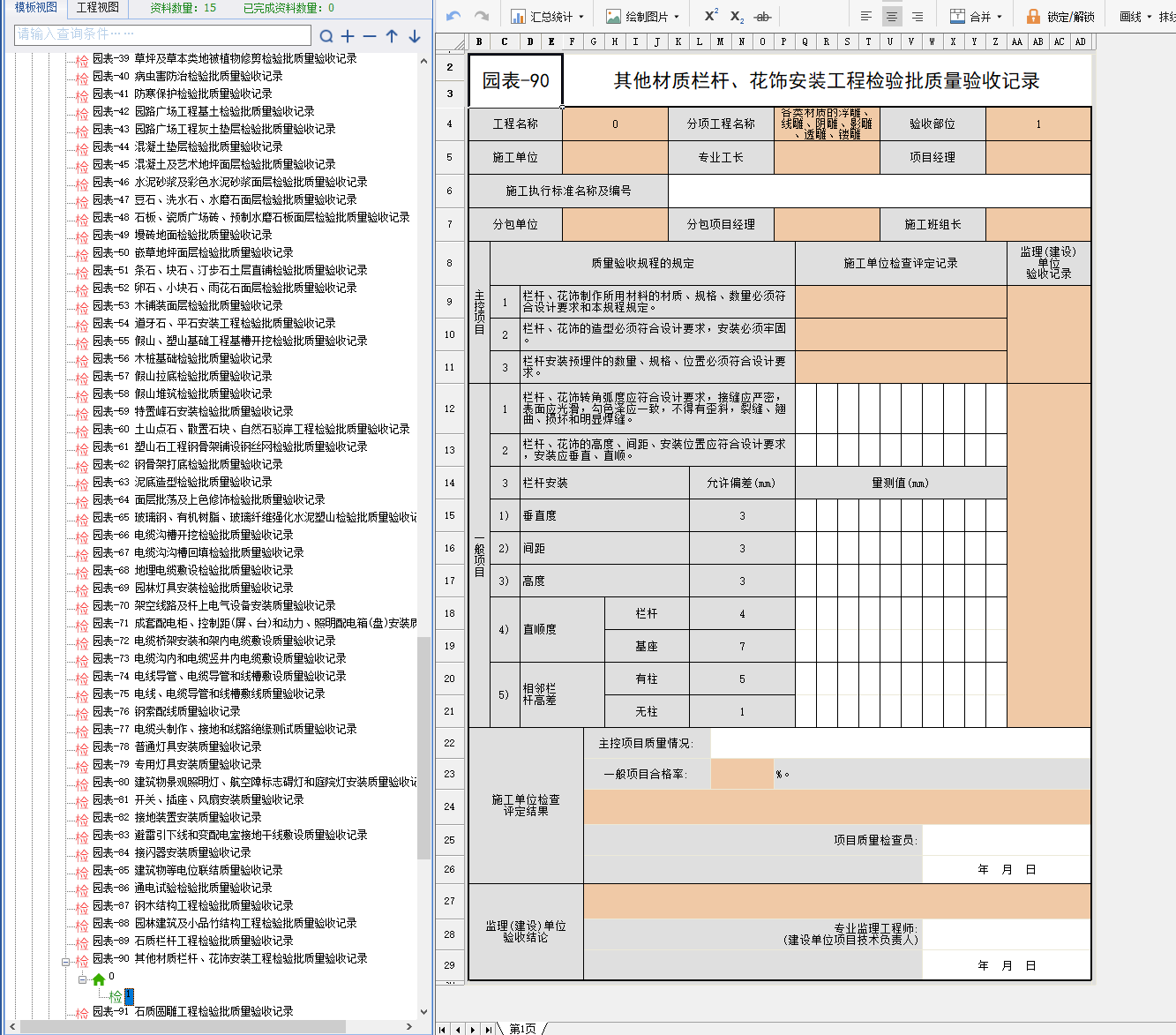The height and width of the screenshot is (1035, 1176).
Task: Click the 园表-90 title cell
Action: click(515, 80)
